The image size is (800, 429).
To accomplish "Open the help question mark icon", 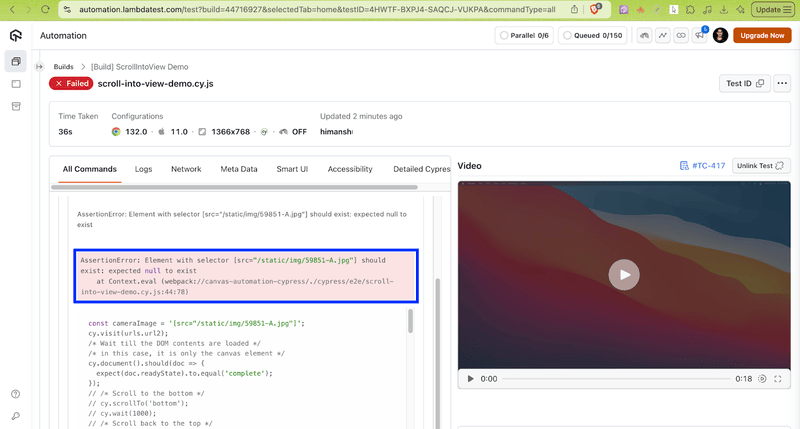I will 16,394.
